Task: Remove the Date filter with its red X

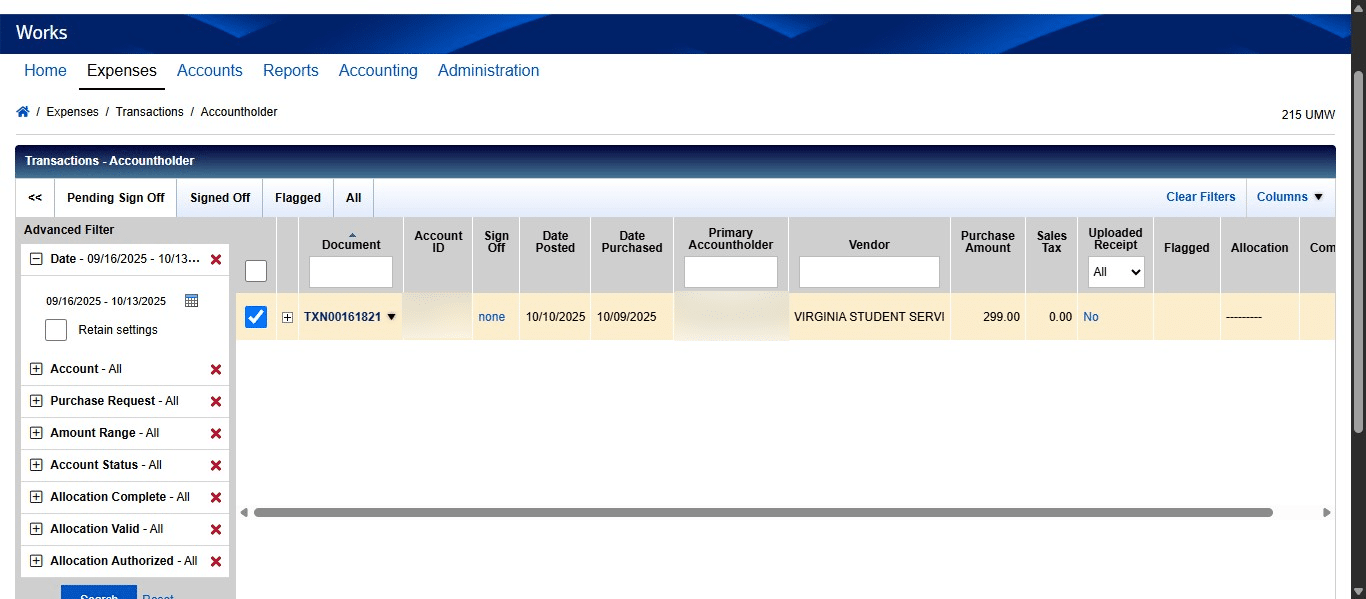Action: tap(216, 259)
